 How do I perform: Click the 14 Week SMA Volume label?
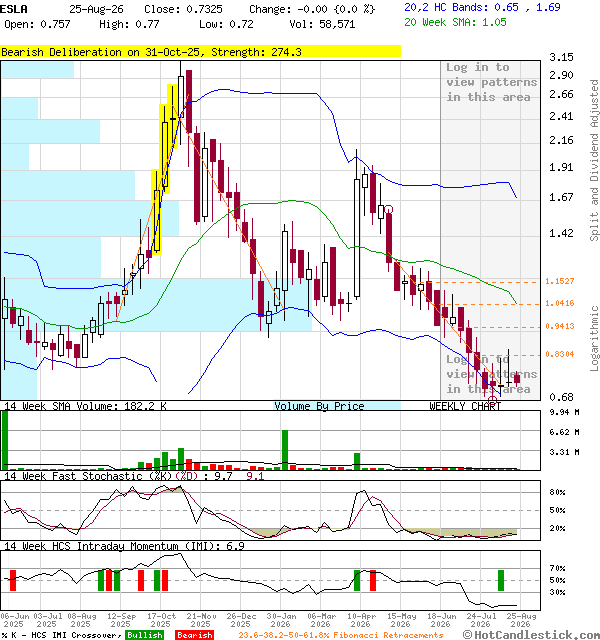(x=85, y=406)
